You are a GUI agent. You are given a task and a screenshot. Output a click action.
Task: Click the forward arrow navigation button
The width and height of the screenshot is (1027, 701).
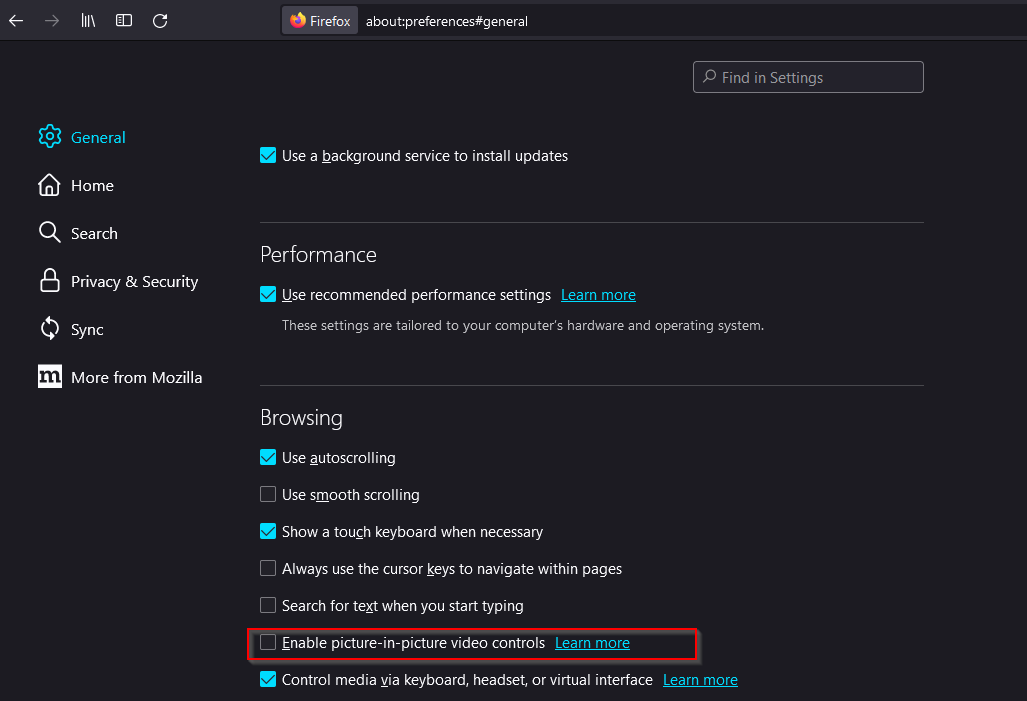pyautogui.click(x=52, y=21)
